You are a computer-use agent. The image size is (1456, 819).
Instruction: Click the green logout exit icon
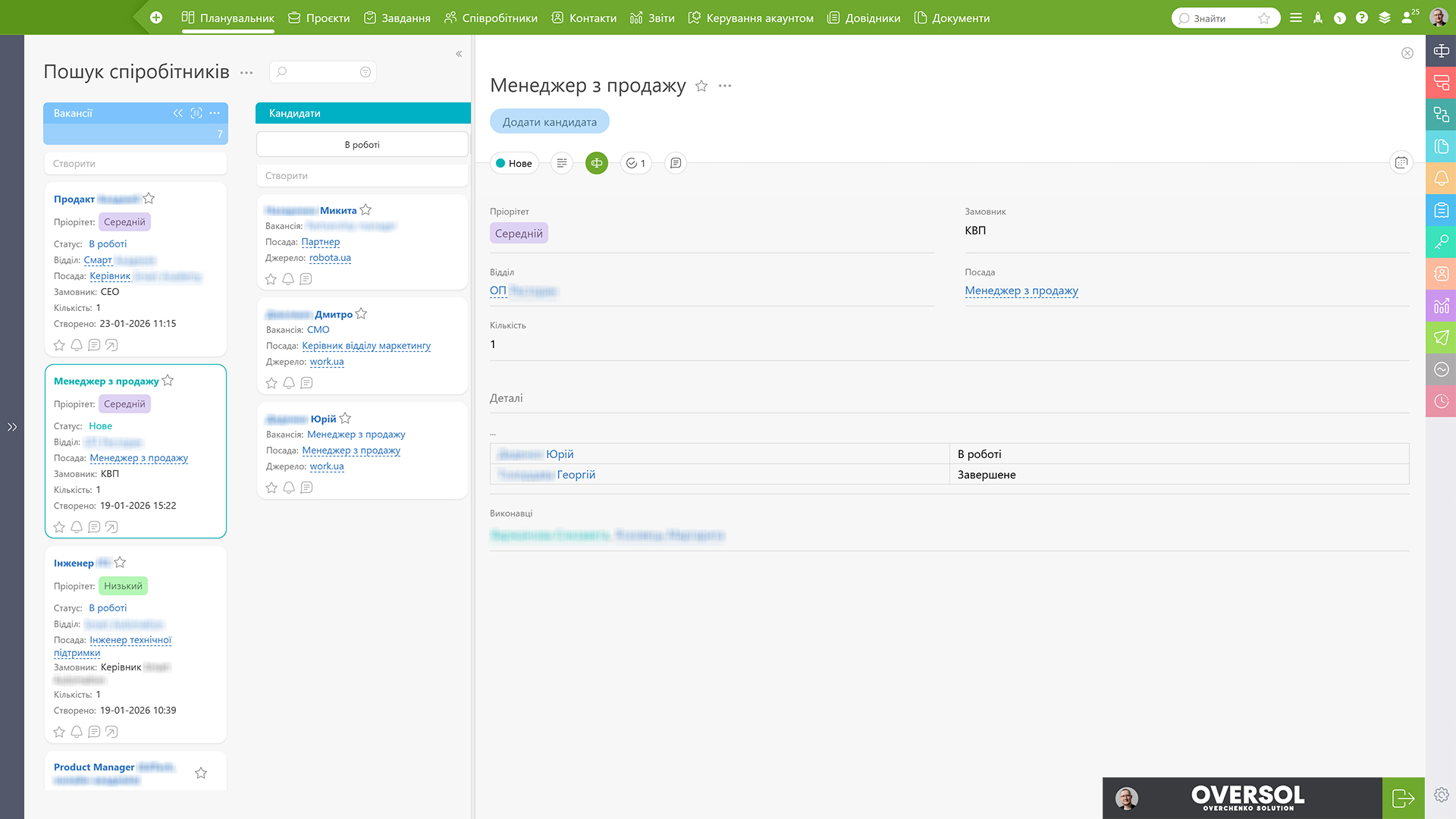tap(1403, 798)
